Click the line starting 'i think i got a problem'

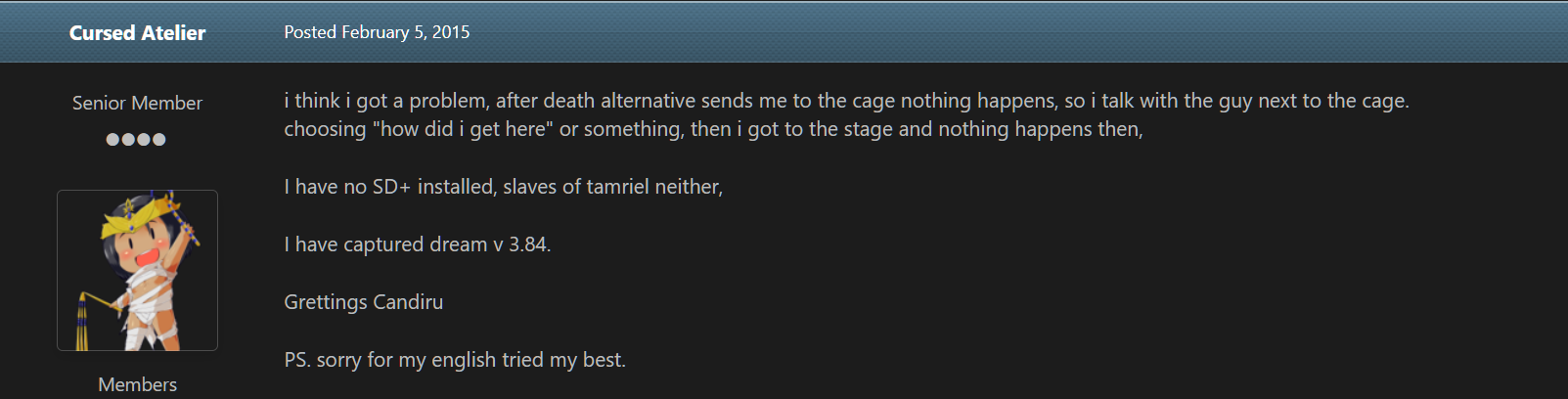click(846, 101)
